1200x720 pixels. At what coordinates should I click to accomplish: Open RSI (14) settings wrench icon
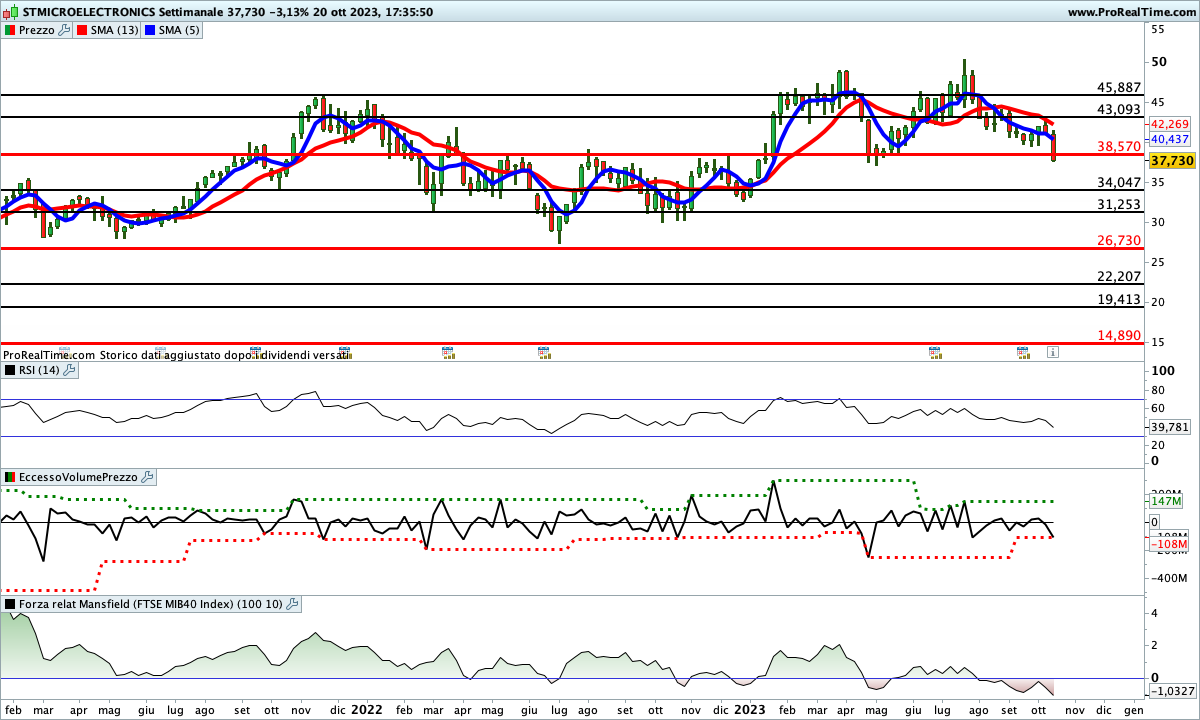pos(69,370)
